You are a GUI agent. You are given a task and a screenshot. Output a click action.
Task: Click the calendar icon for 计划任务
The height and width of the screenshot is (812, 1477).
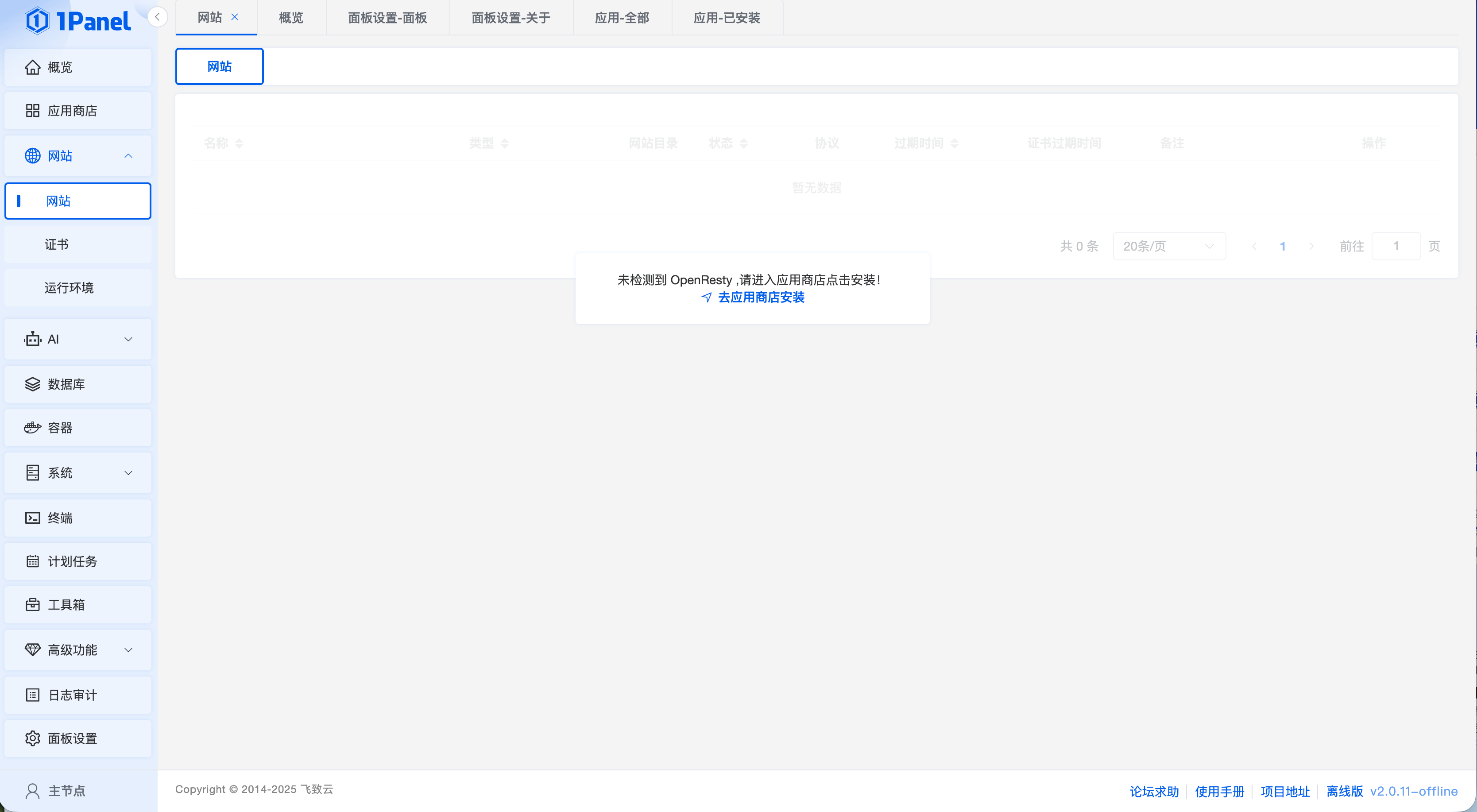coord(33,561)
